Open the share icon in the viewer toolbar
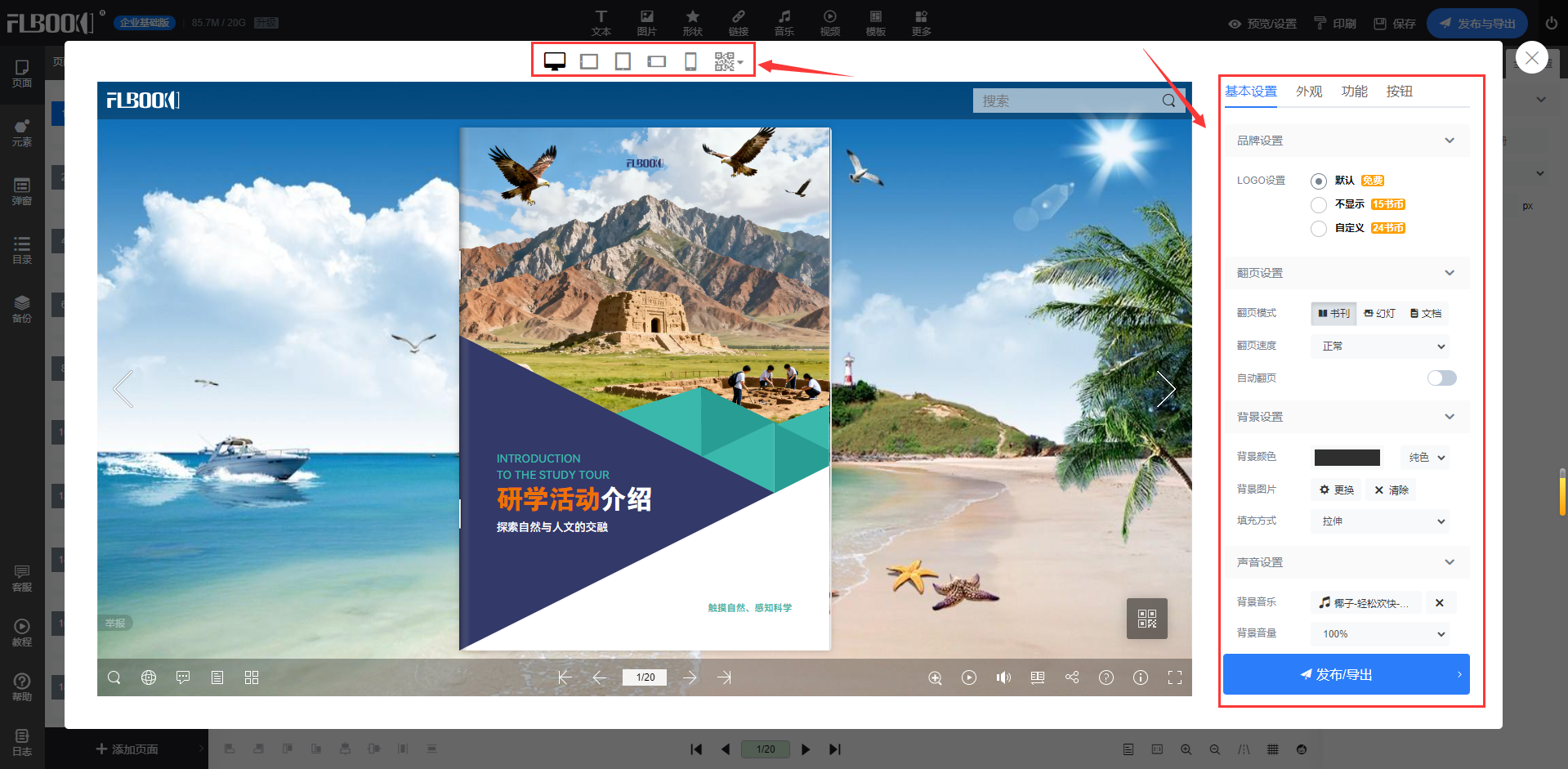 point(1072,677)
